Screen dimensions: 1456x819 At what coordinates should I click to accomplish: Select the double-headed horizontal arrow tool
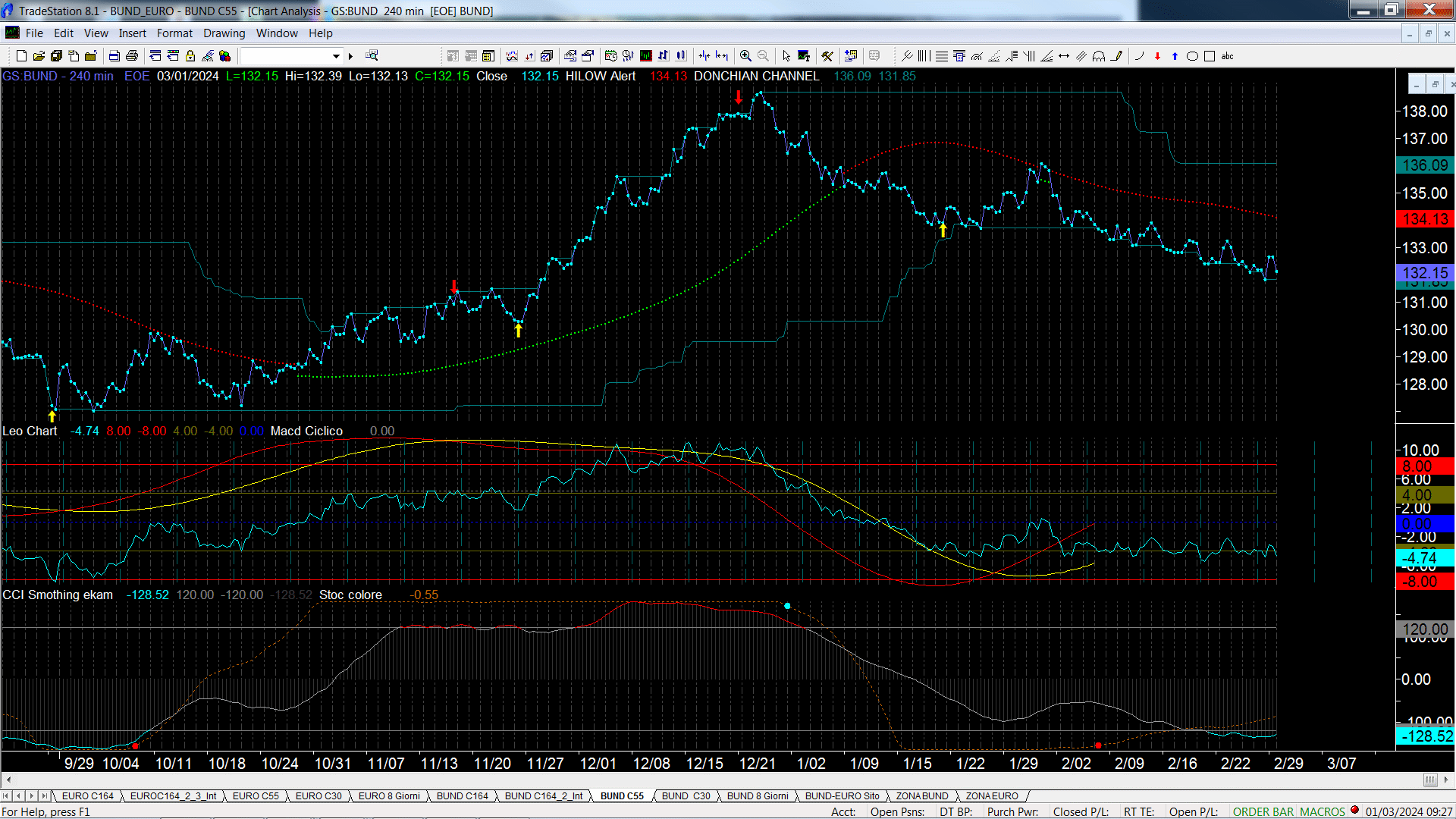[x=1064, y=56]
